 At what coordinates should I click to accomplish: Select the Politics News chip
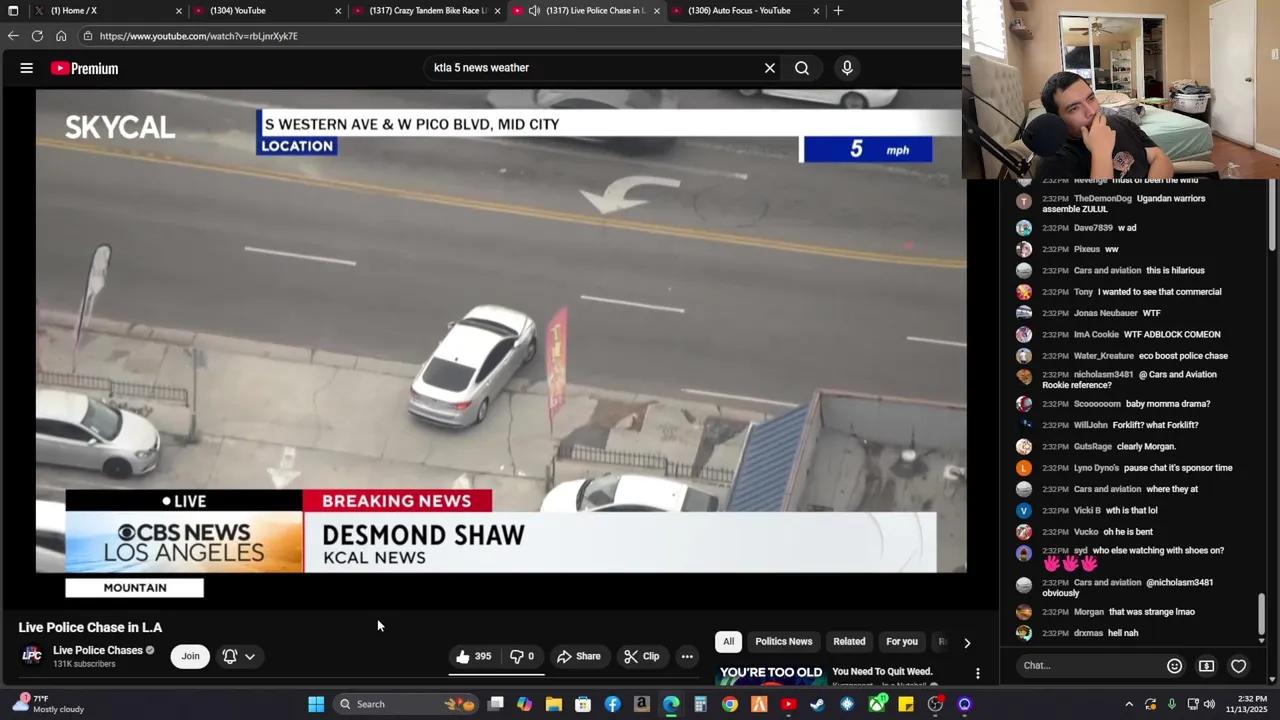coord(784,642)
